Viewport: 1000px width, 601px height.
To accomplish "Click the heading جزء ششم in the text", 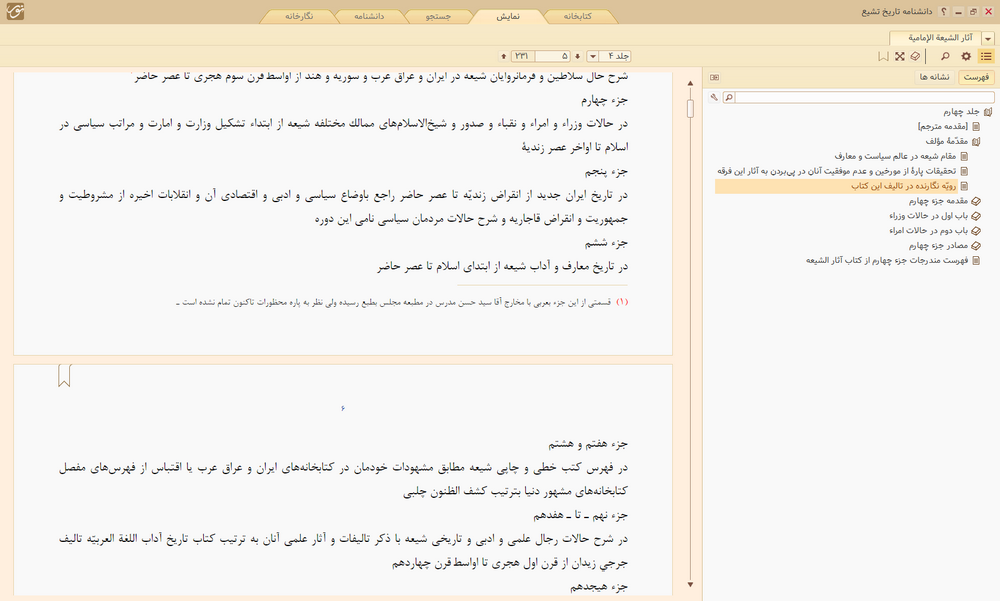I will [x=607, y=243].
